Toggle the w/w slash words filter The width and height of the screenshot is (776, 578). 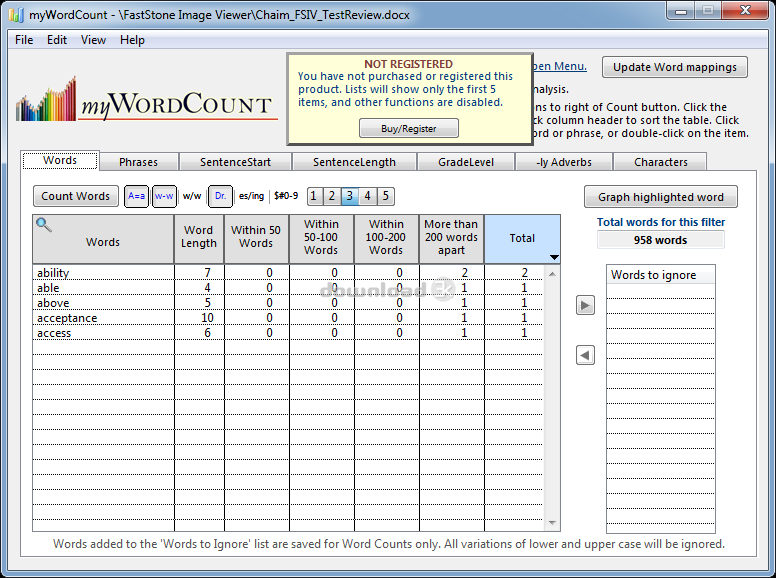click(192, 196)
